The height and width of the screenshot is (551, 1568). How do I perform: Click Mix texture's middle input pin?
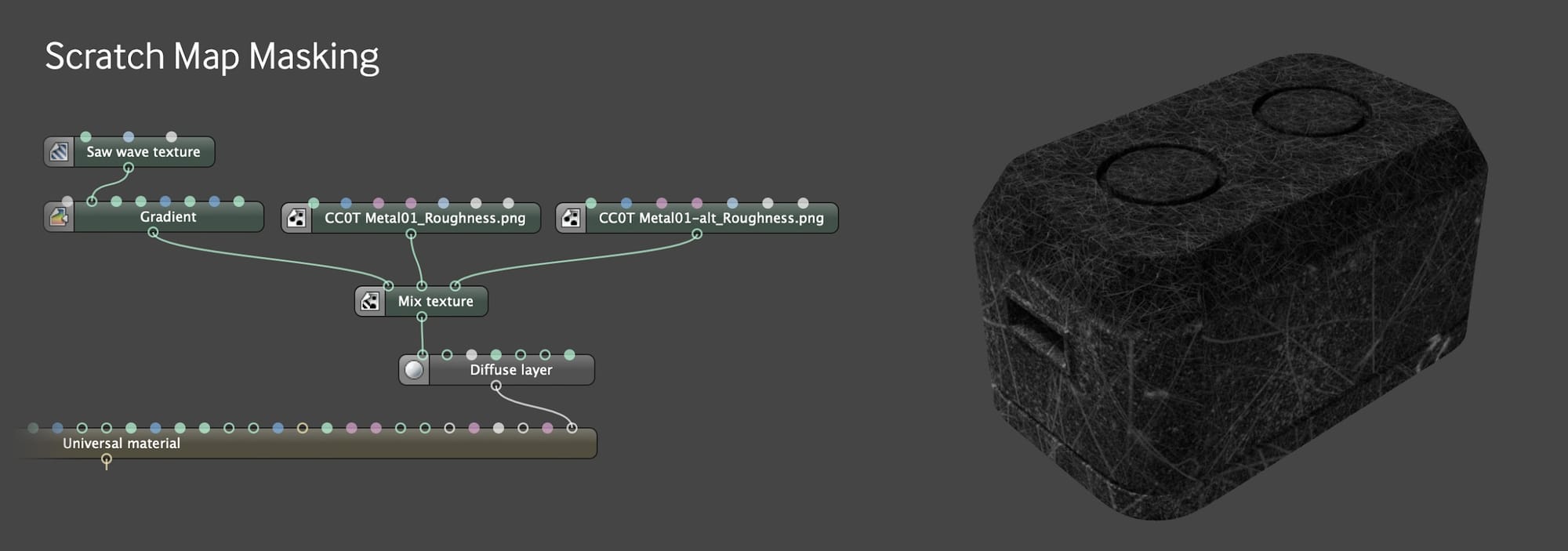pos(422,286)
